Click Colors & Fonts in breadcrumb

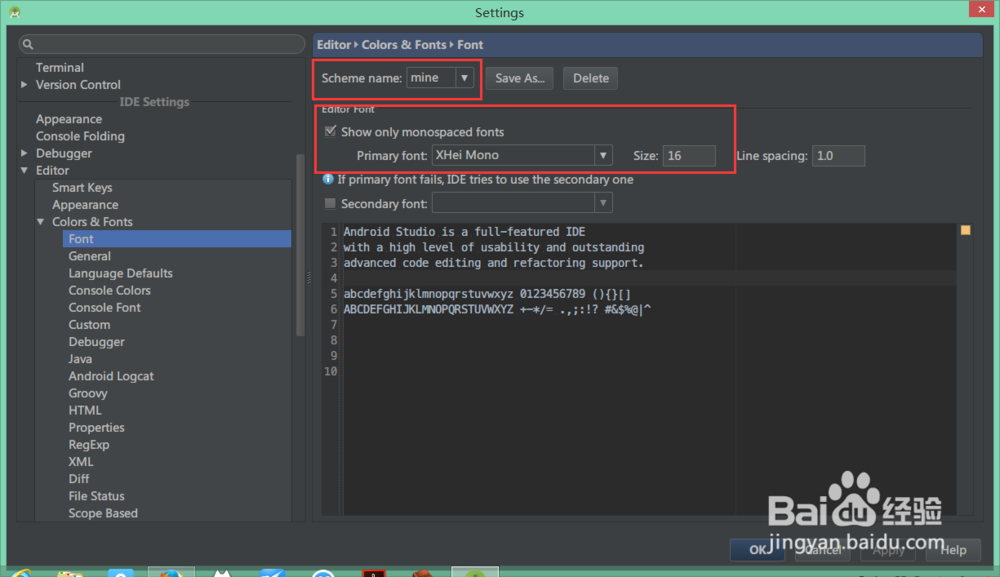pos(404,45)
